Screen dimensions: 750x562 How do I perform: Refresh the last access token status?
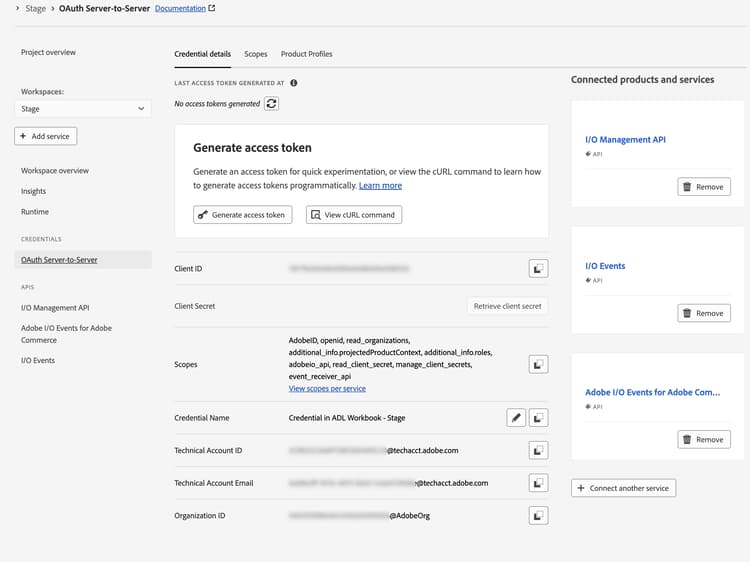271,103
